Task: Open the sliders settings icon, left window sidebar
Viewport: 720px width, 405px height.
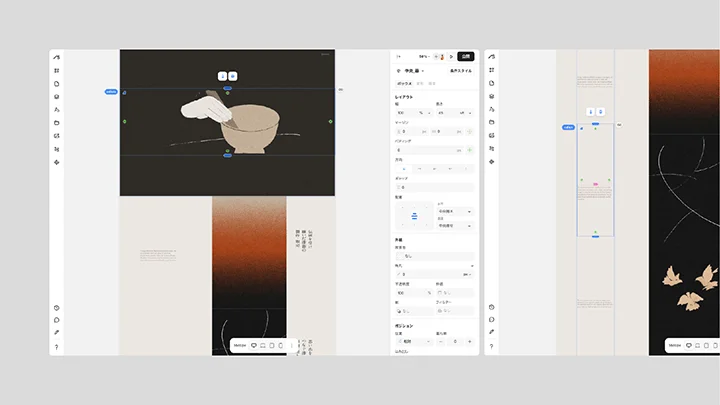Action: [56, 149]
